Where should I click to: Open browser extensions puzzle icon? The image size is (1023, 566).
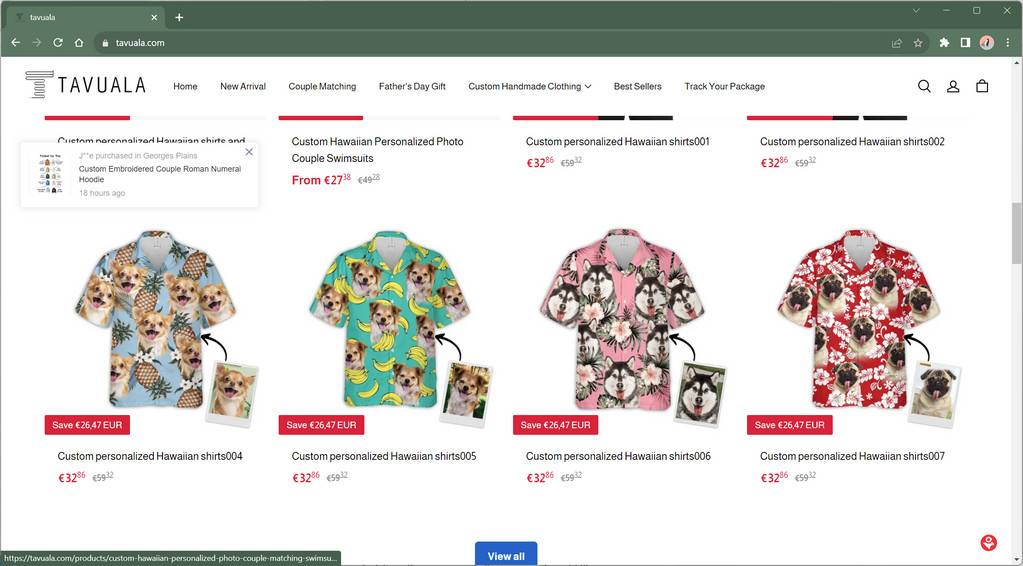944,42
